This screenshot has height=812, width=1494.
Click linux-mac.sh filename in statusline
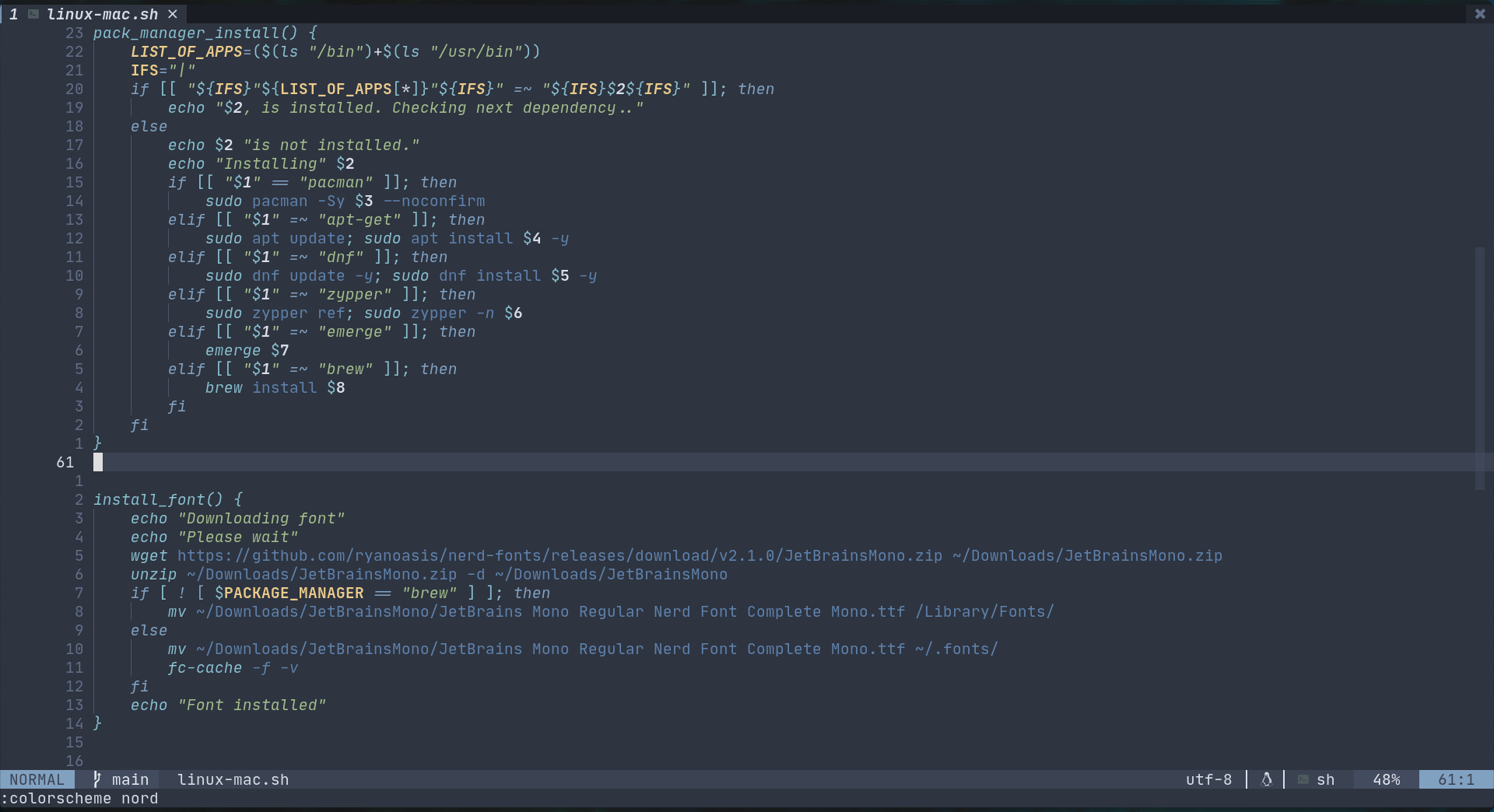click(233, 779)
